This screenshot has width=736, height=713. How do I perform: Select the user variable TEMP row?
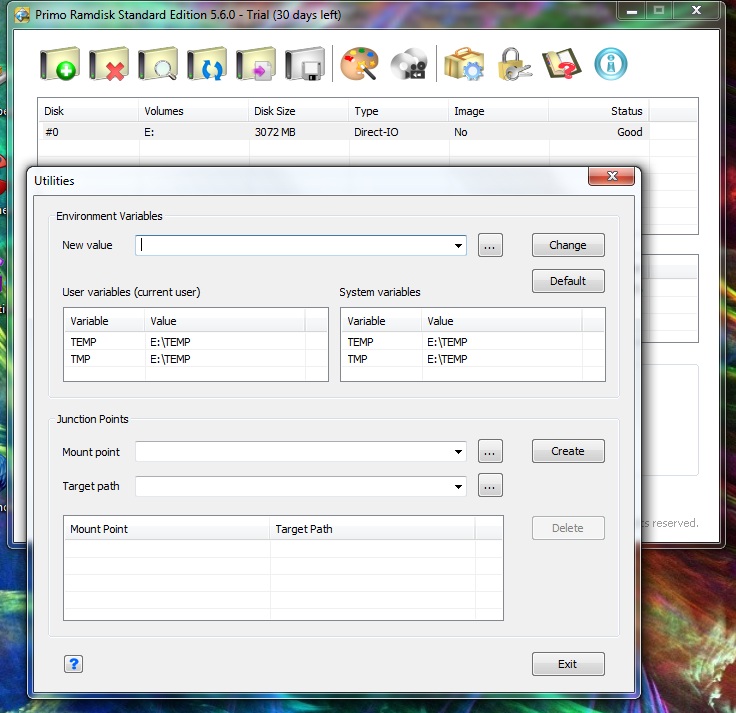click(195, 342)
